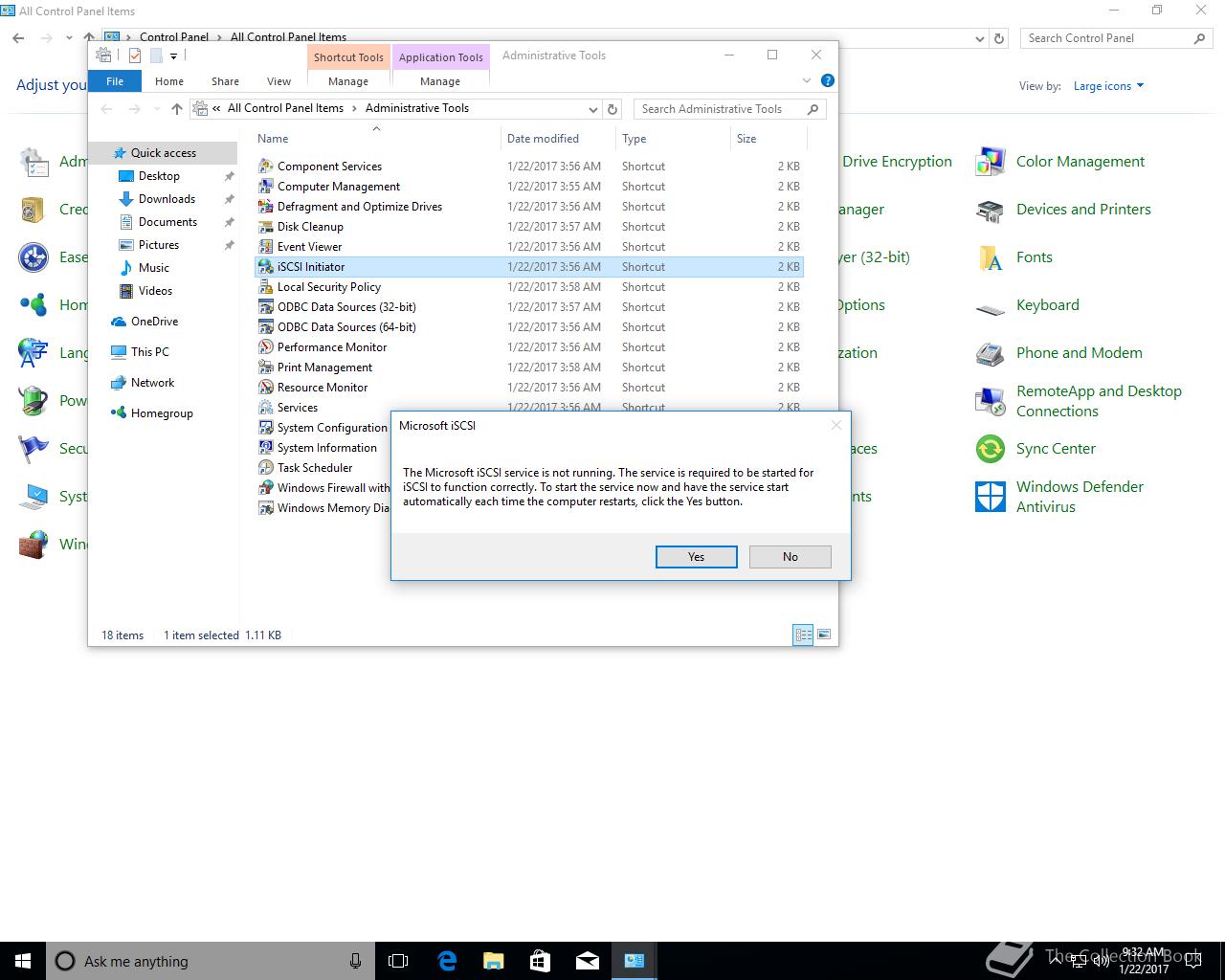The image size is (1225, 980).
Task: Switch to View ribbon tab
Action: coord(278,81)
